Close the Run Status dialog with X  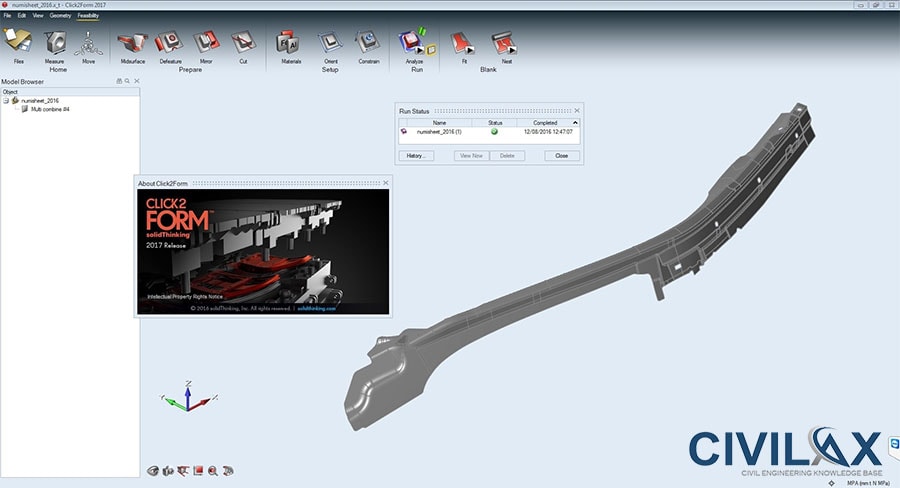click(x=577, y=111)
